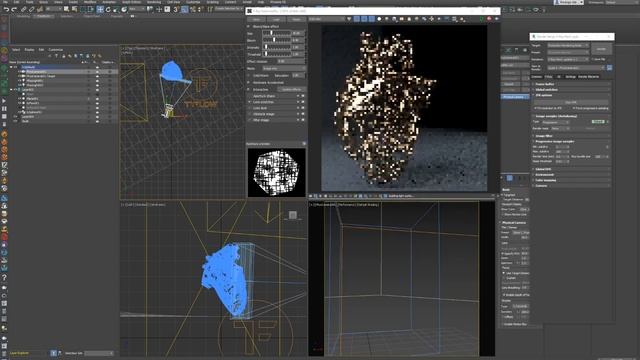The image size is (640, 360).
Task: Click the lock icon beside View to Render
Action: (x=609, y=68)
